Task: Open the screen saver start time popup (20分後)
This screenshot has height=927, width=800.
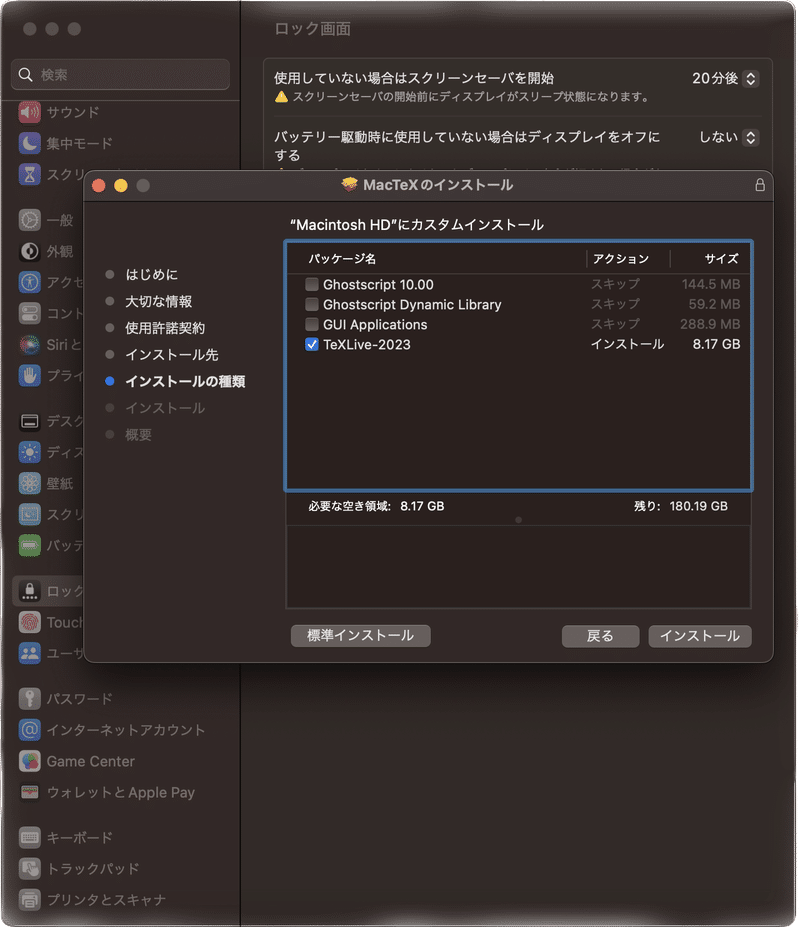Action: coord(750,79)
